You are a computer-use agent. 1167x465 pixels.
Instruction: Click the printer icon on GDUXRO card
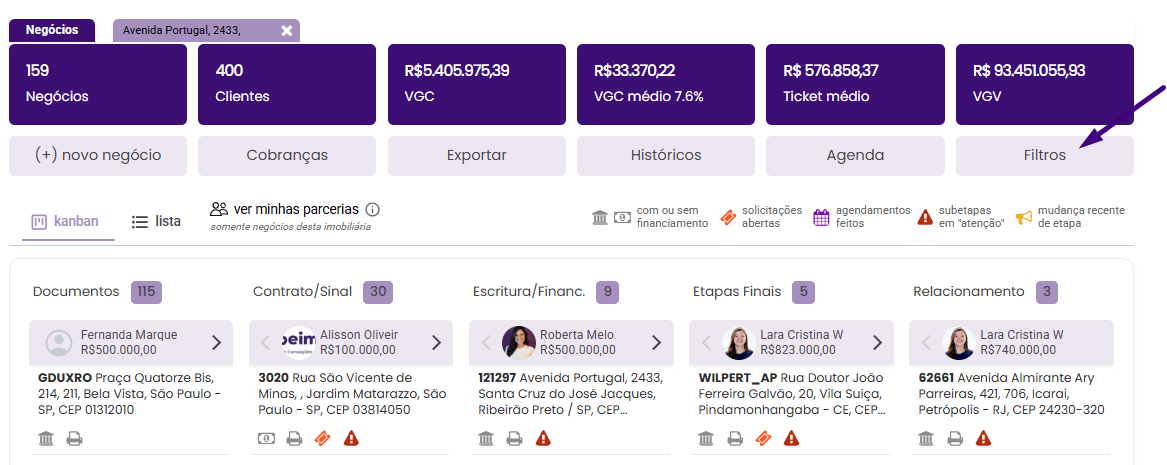tap(75, 438)
